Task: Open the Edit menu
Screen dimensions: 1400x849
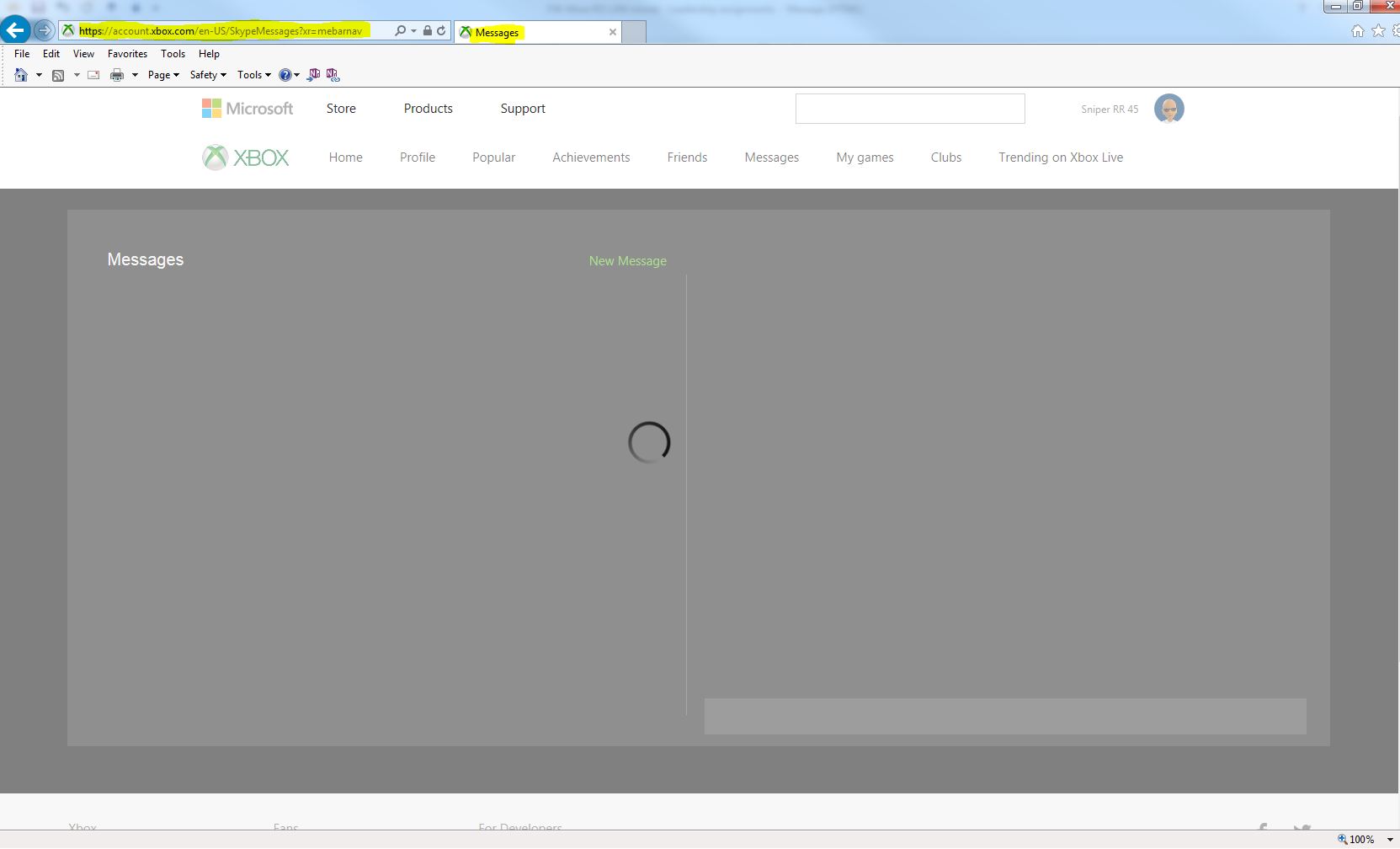Action: click(51, 53)
